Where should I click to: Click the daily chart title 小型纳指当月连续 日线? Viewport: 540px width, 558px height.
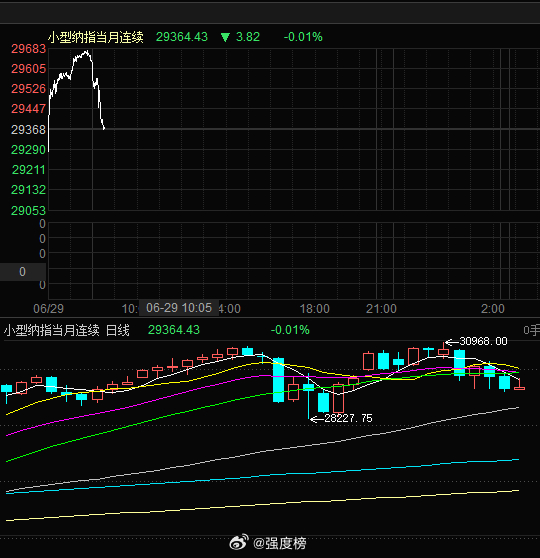67,330
